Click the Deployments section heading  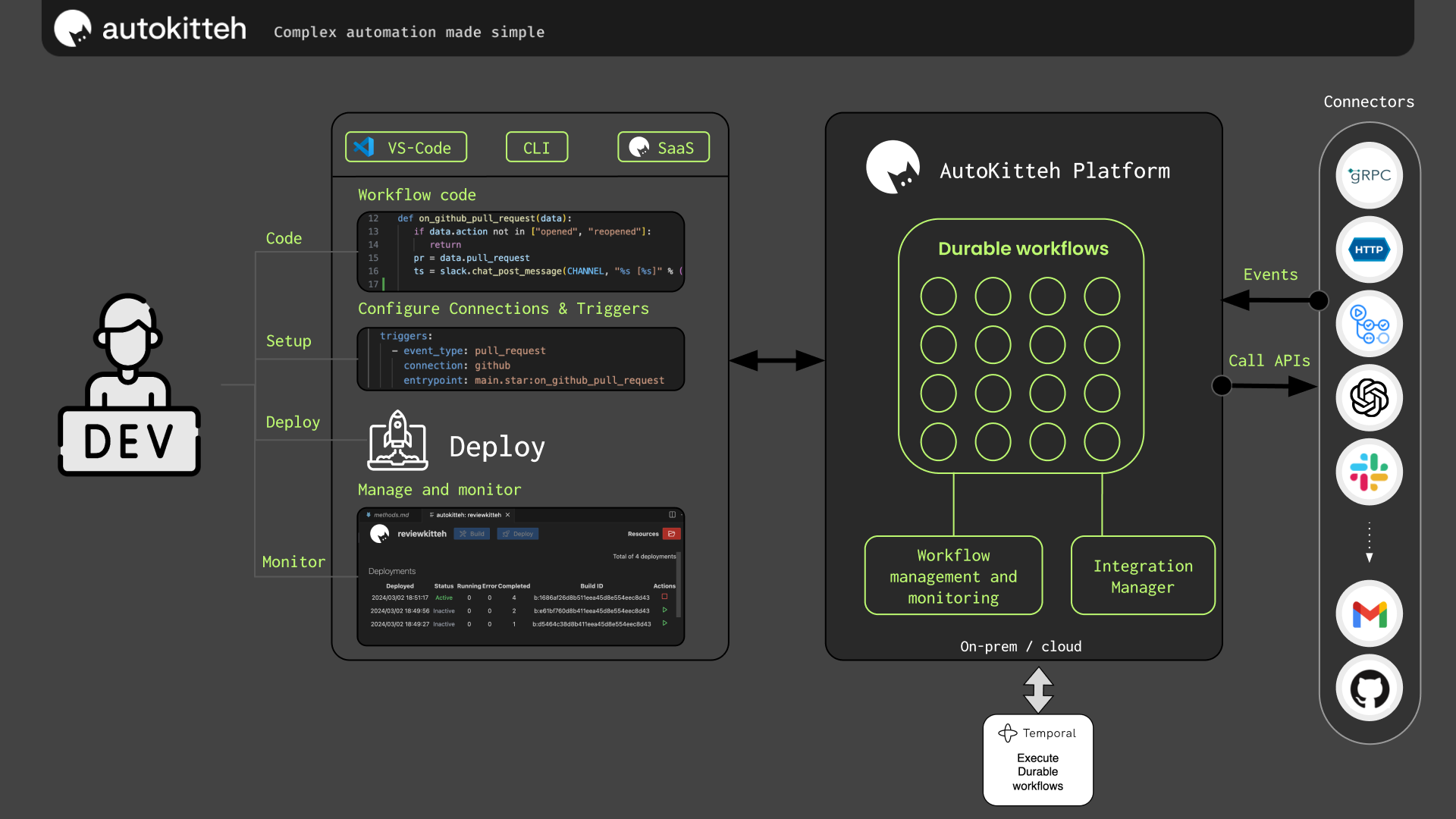[x=392, y=571]
